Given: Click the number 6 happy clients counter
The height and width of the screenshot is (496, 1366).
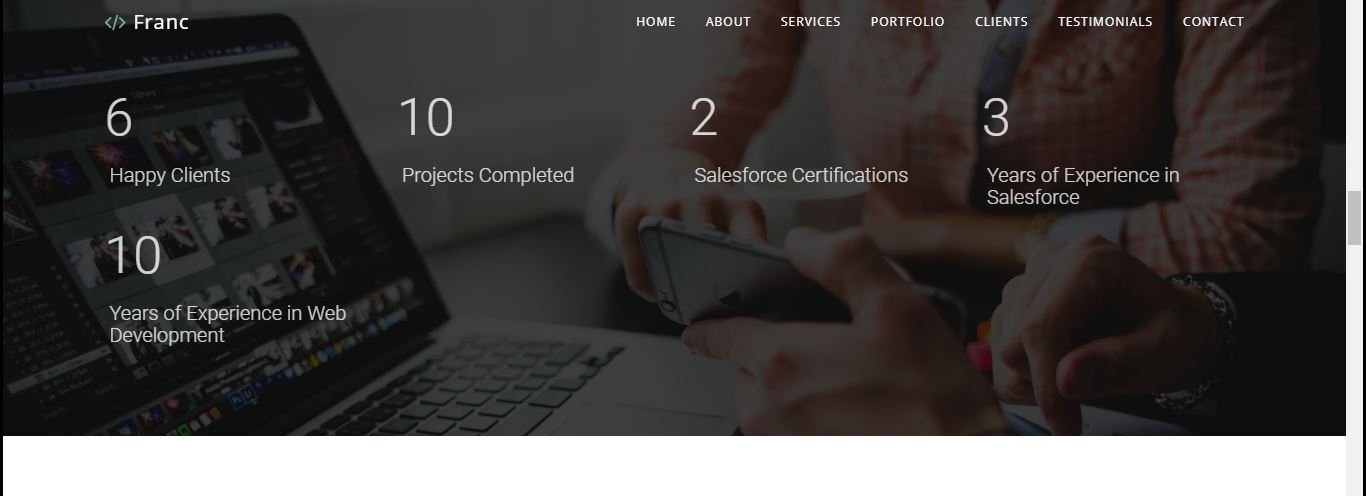Looking at the screenshot, I should pyautogui.click(x=119, y=118).
